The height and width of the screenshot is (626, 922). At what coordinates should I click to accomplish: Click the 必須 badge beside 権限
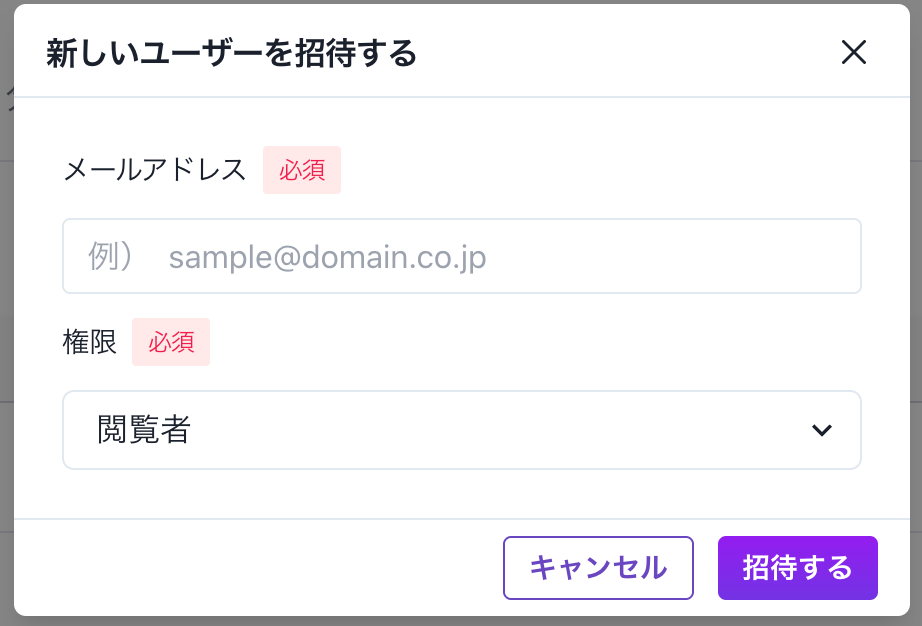coord(171,342)
